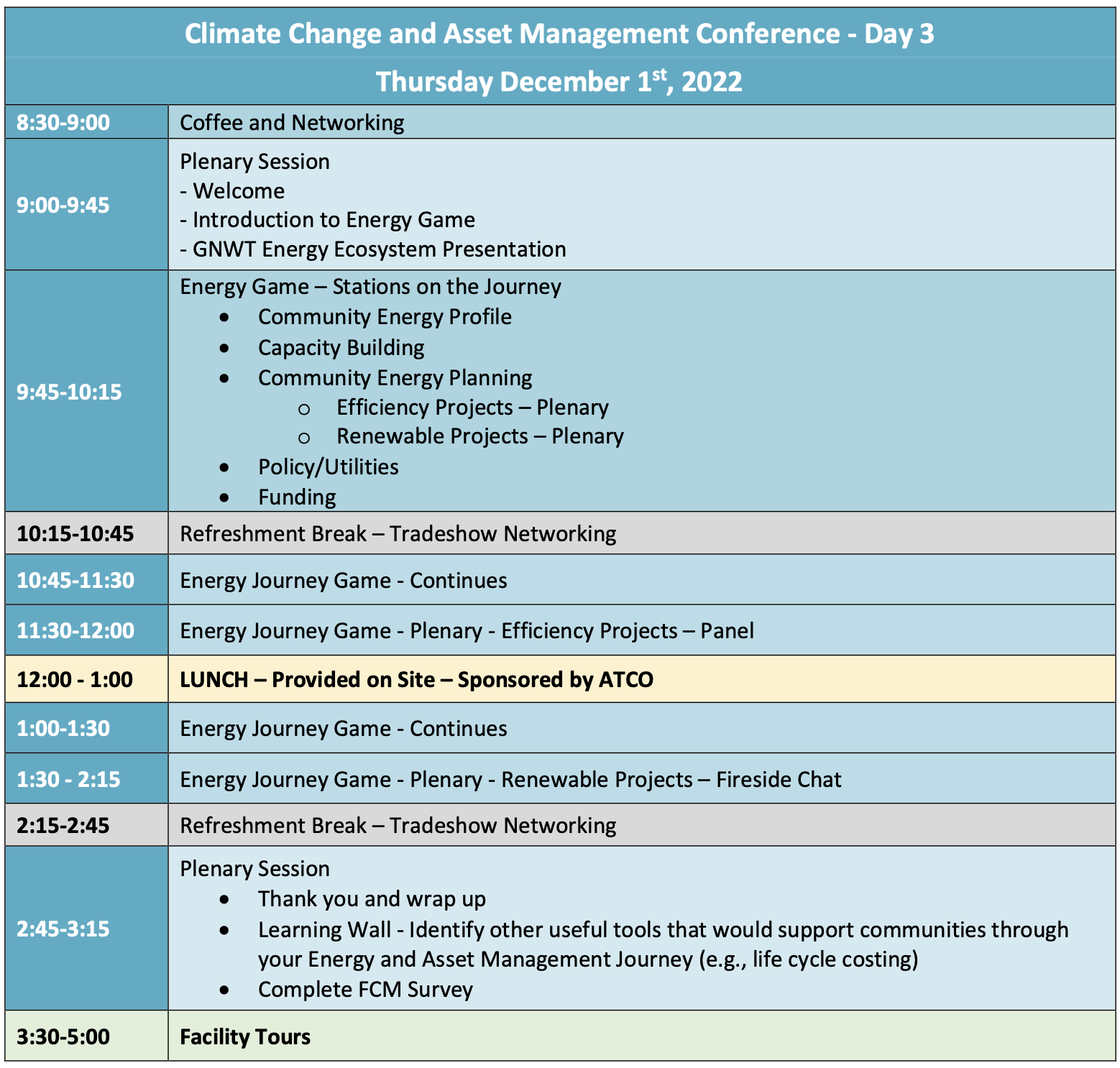Click the Coffee and Networking entry
The height and width of the screenshot is (1068, 1120).
coord(292,122)
